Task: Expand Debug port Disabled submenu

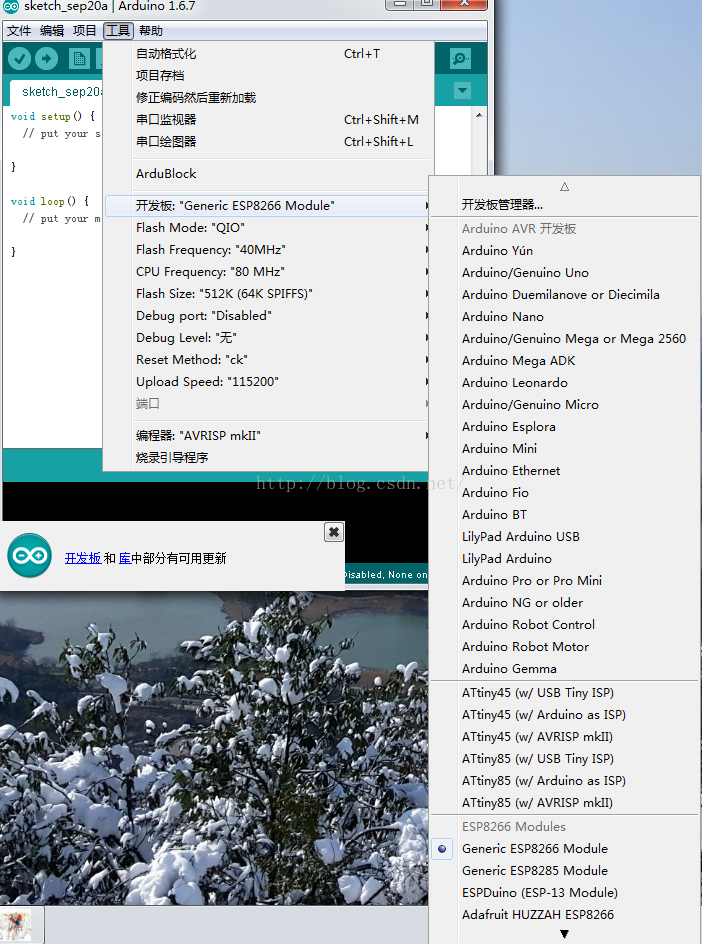Action: (x=268, y=315)
